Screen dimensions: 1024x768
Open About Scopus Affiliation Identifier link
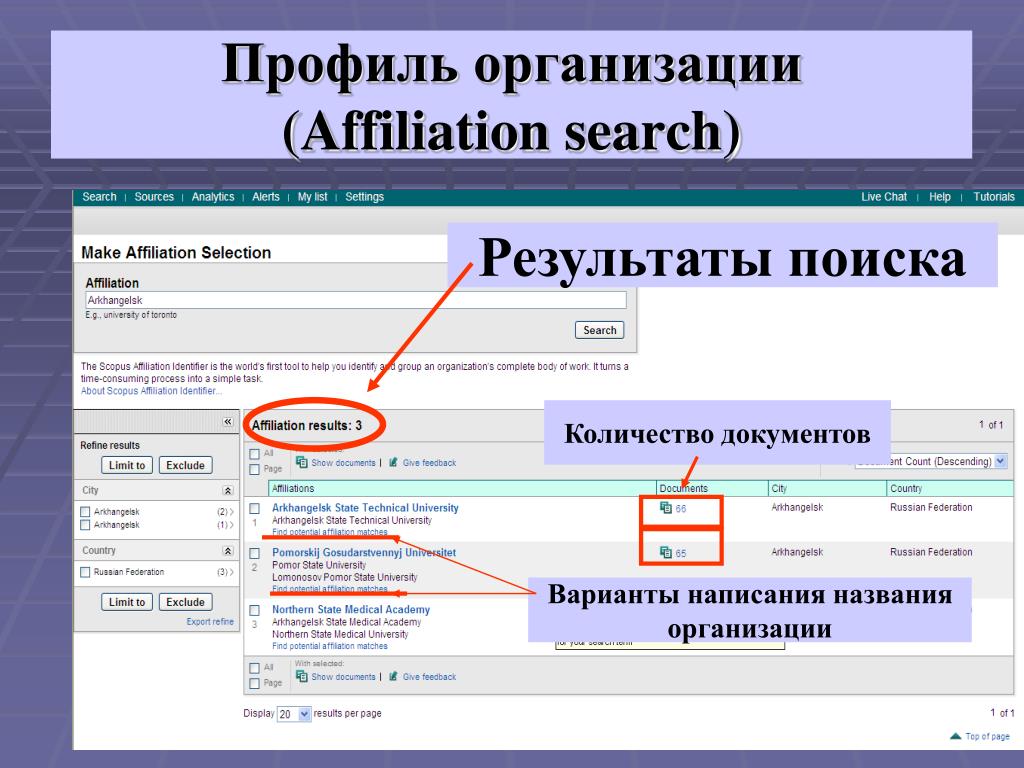(151, 391)
